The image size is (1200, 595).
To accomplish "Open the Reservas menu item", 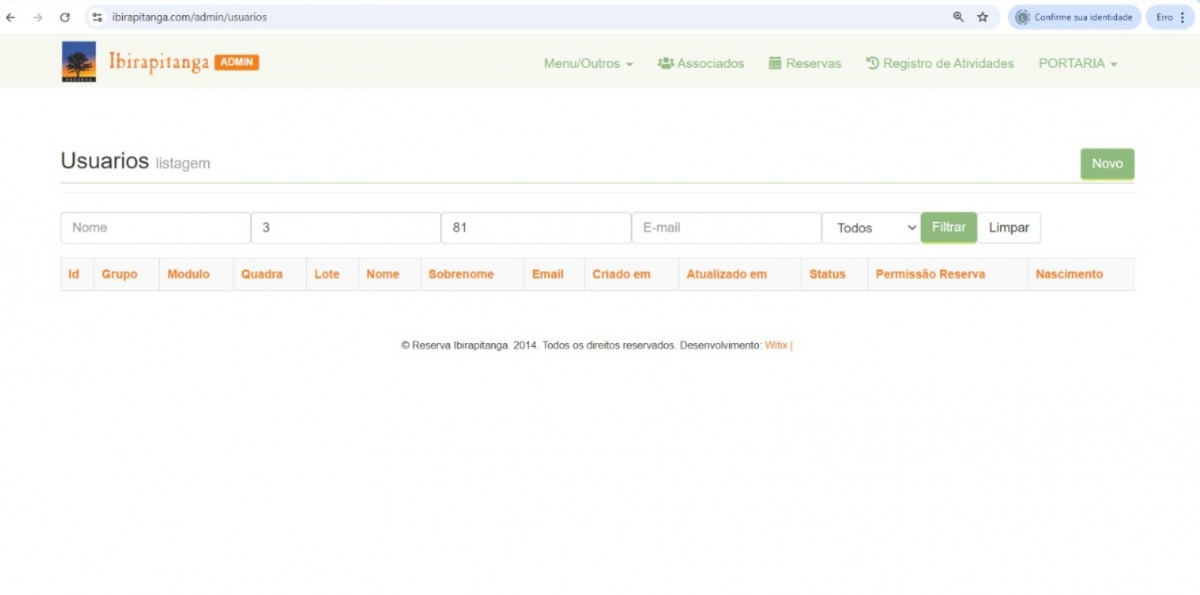I will click(805, 63).
